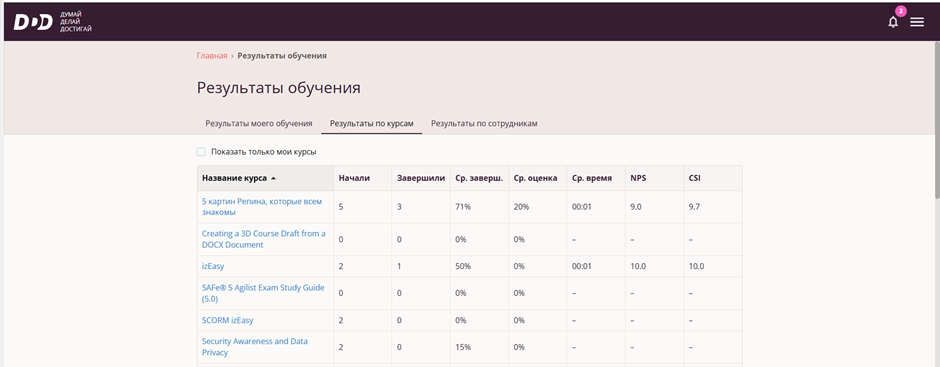Open Security Awareness and Data Privacy course

[255, 347]
